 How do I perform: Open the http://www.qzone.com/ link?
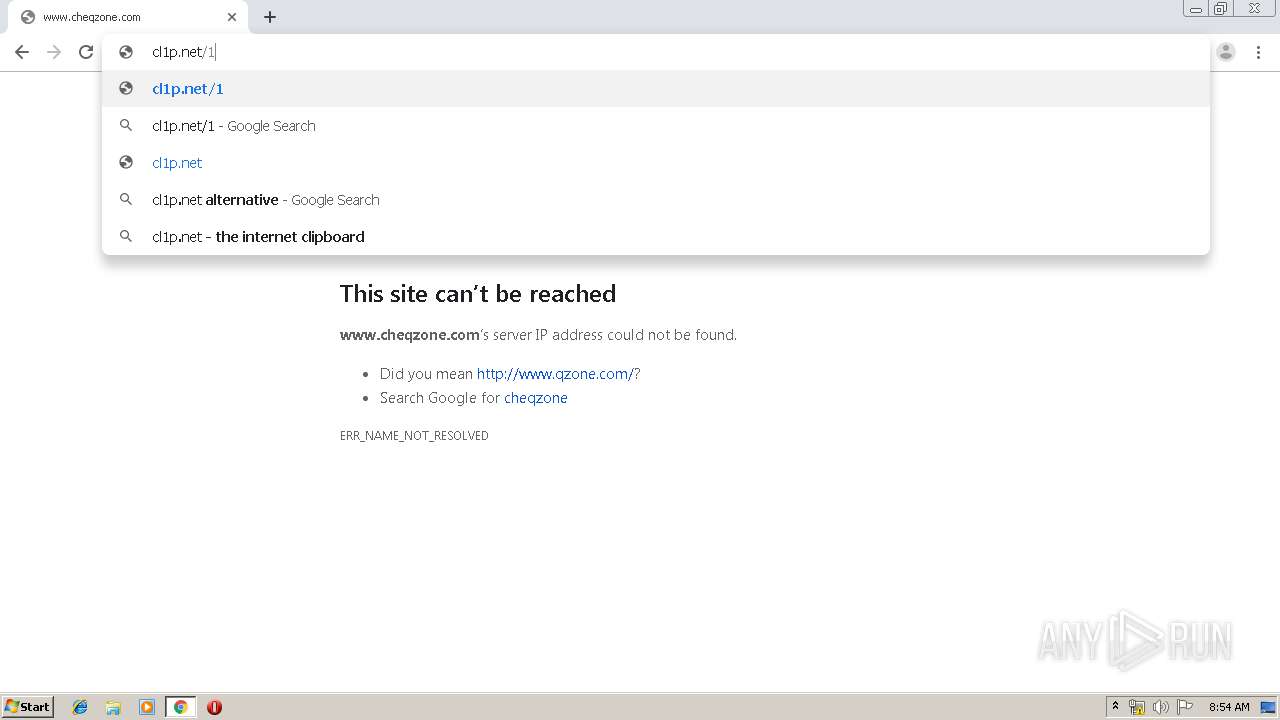[555, 373]
